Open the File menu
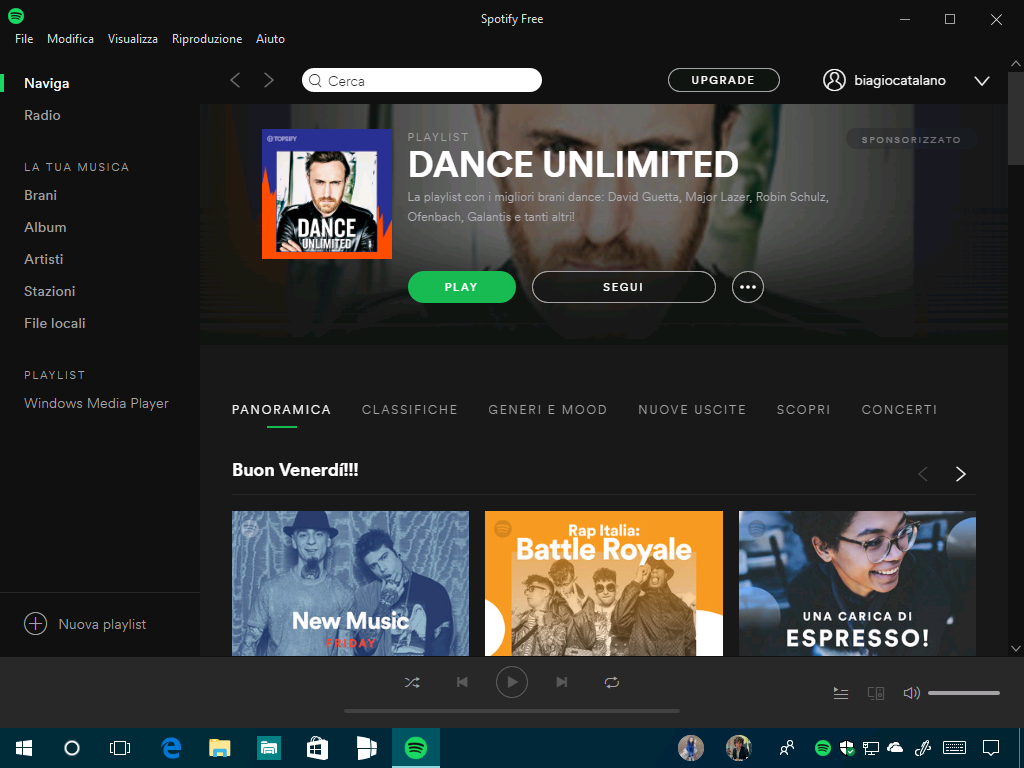Image resolution: width=1024 pixels, height=768 pixels. click(24, 39)
